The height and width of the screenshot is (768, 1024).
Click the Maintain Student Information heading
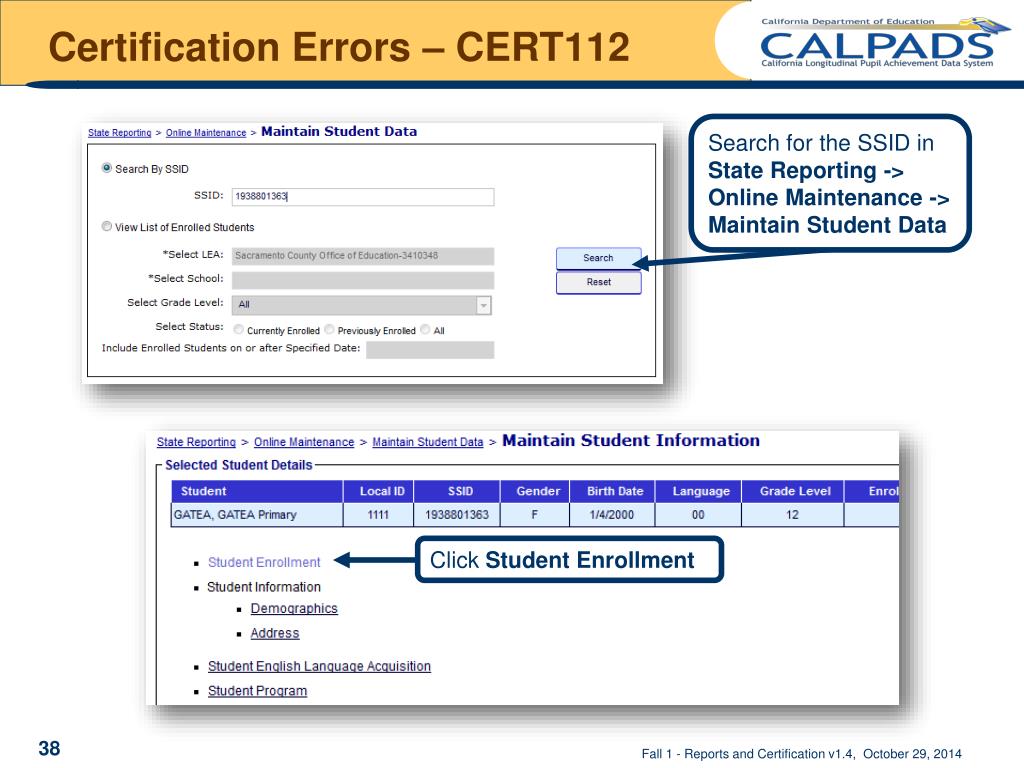(x=631, y=440)
